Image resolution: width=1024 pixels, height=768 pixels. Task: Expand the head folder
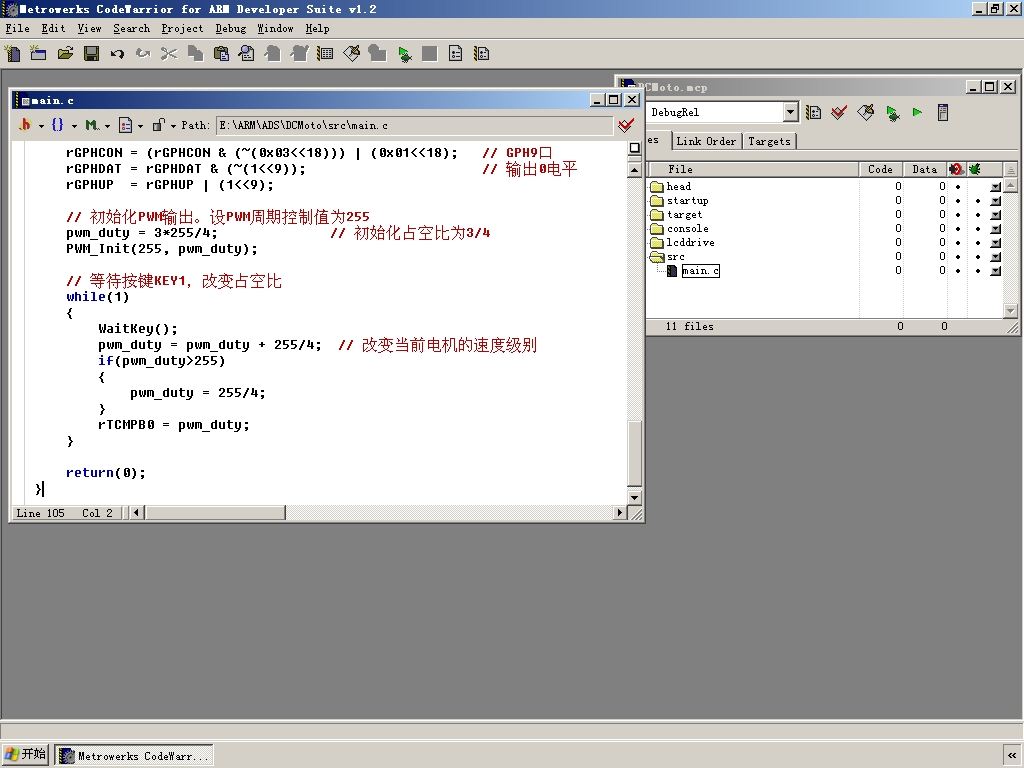[x=657, y=187]
